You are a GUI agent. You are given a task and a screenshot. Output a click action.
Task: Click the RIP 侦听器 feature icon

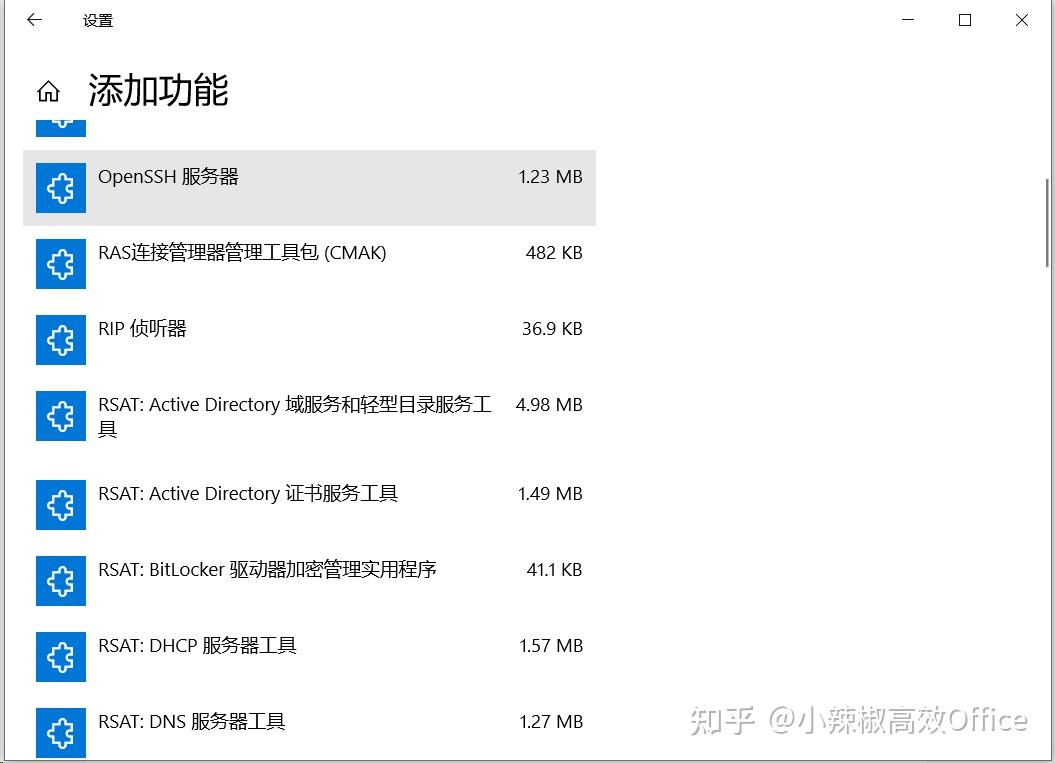(61, 340)
